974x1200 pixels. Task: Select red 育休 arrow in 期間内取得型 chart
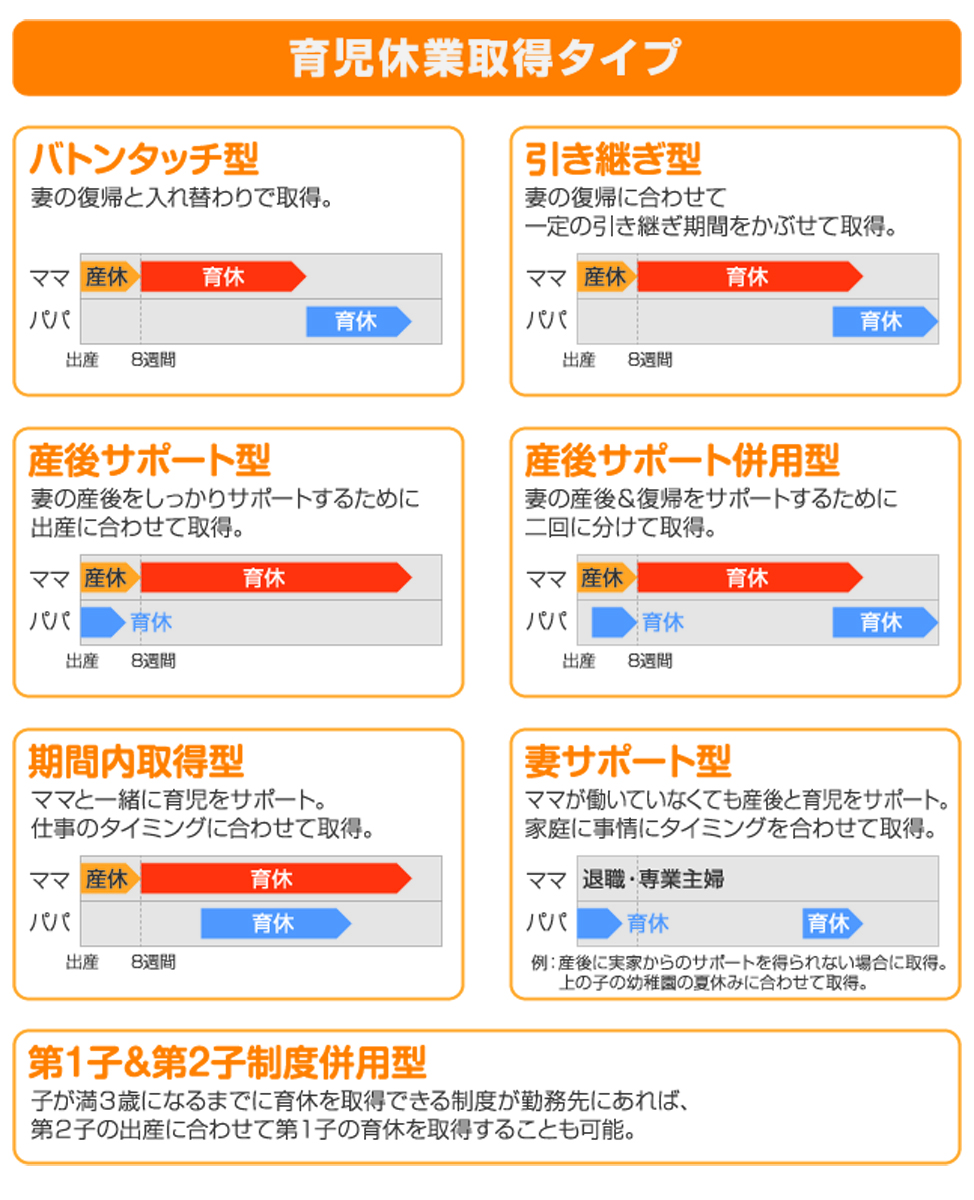pyautogui.click(x=275, y=878)
